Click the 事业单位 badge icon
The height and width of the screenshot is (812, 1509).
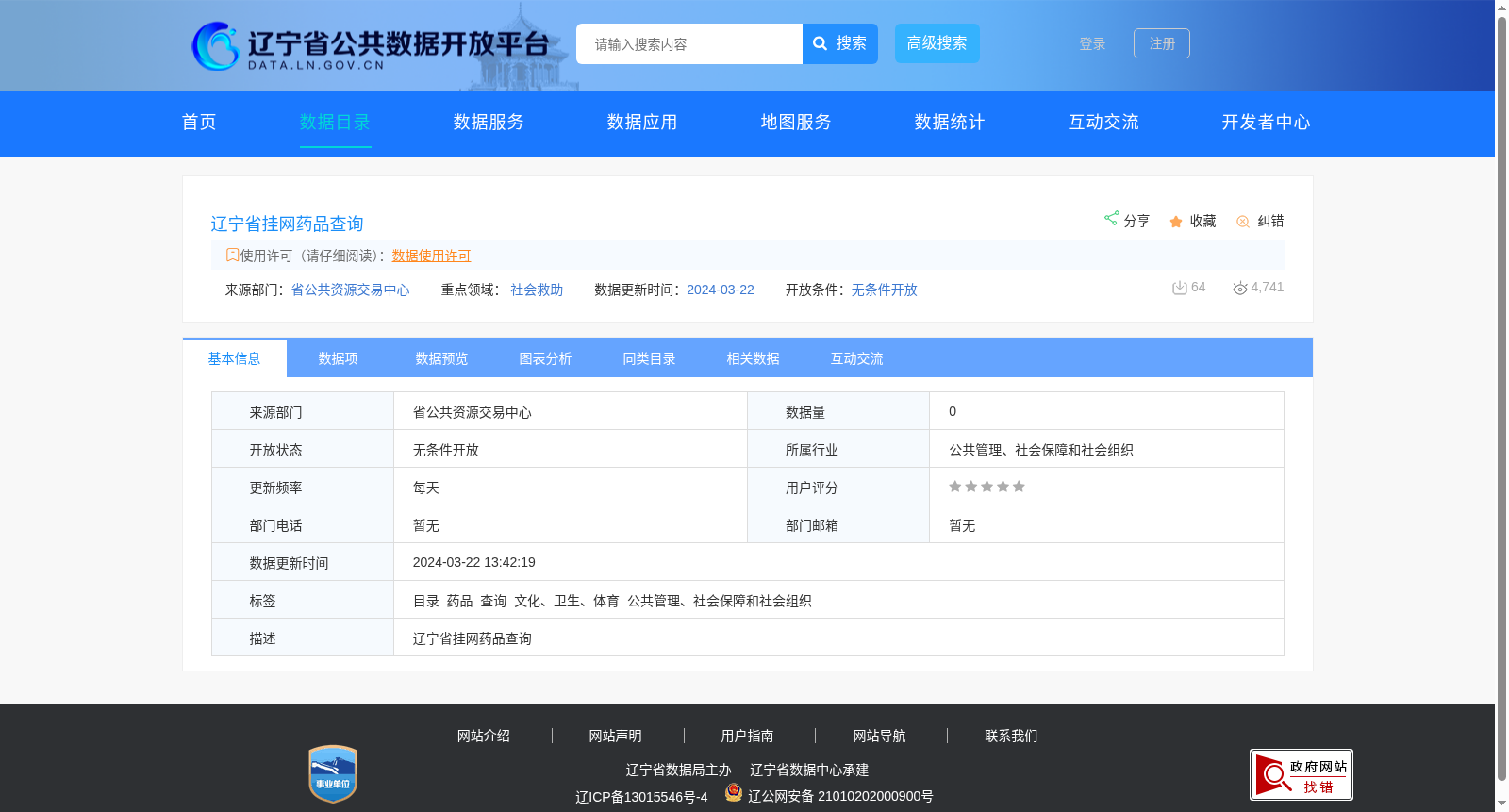333,774
